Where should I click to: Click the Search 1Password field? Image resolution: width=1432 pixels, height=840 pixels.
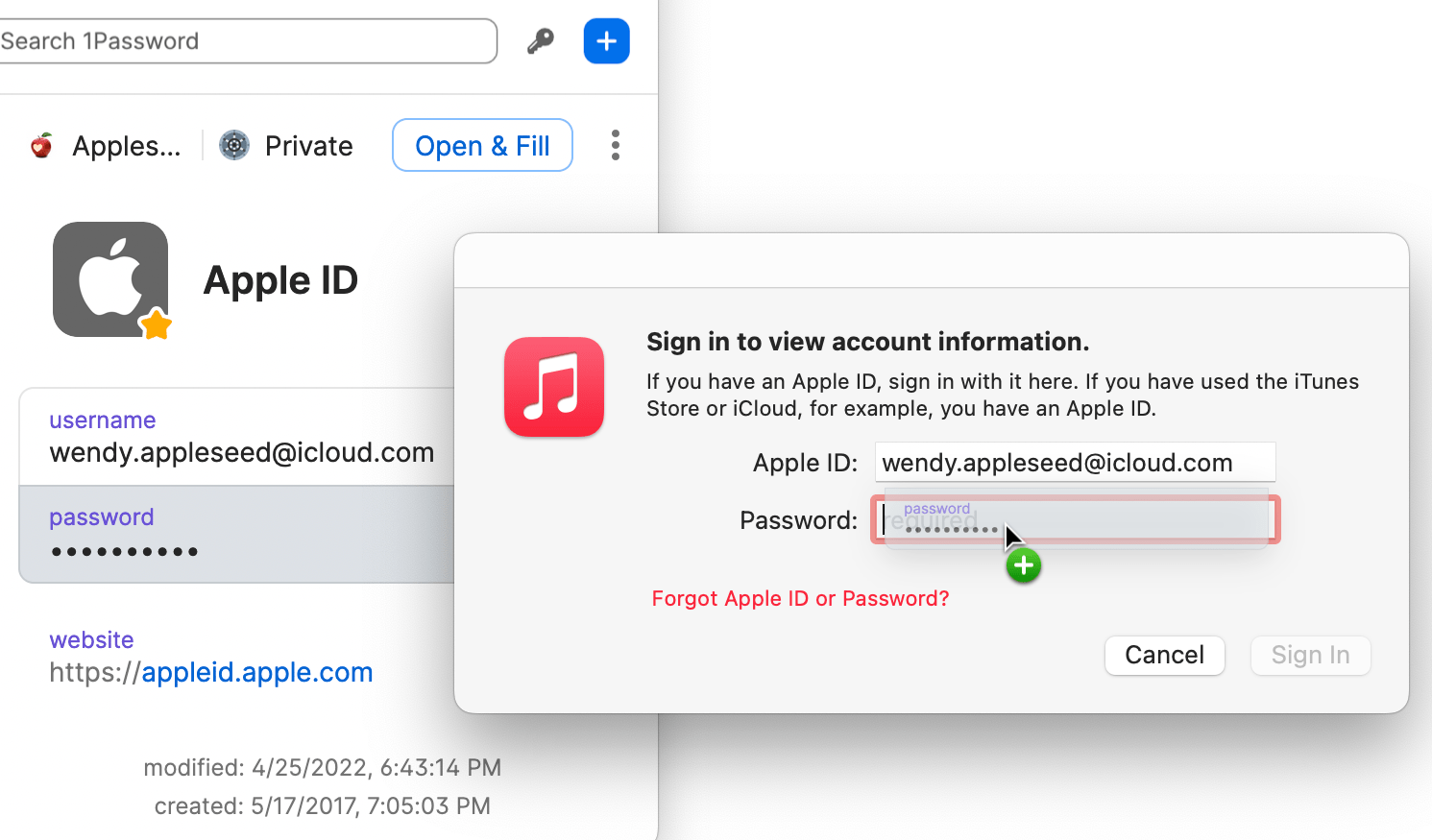click(249, 40)
